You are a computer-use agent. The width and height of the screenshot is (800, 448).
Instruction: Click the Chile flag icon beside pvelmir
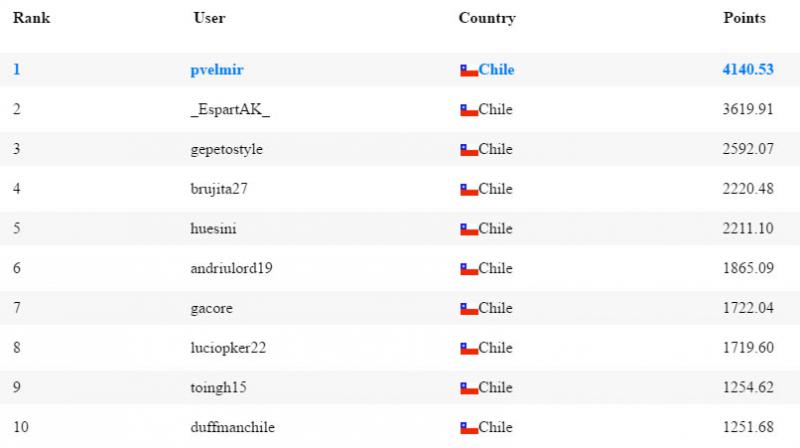point(469,70)
